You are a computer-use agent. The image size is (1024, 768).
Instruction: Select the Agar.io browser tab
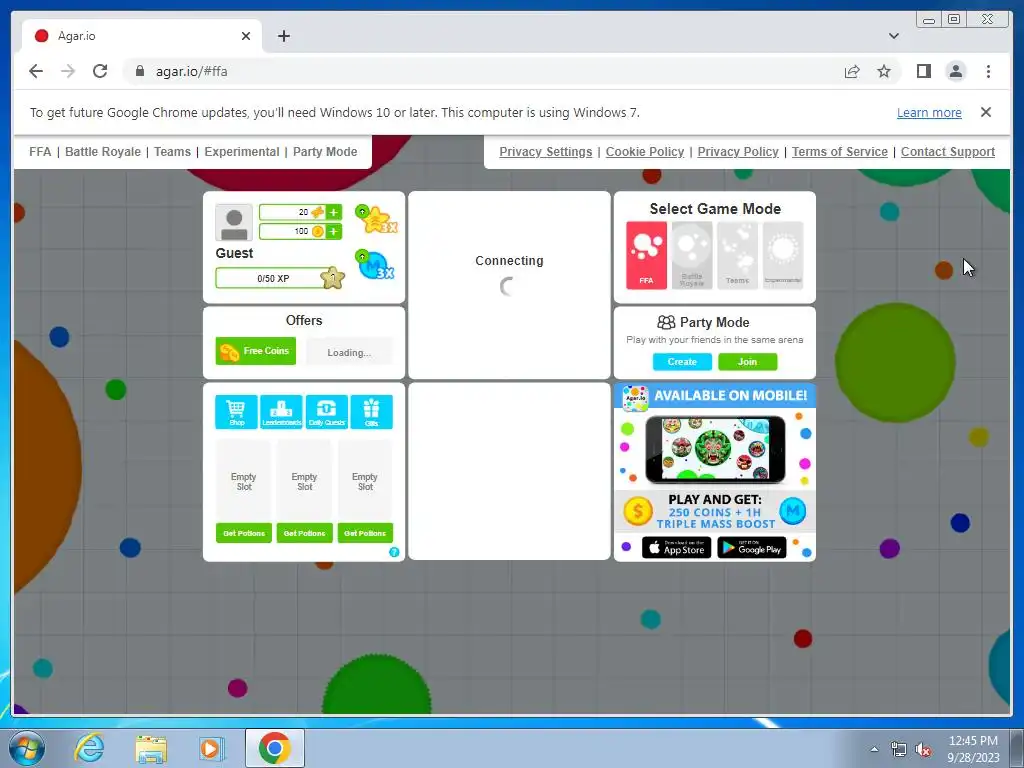coord(142,36)
